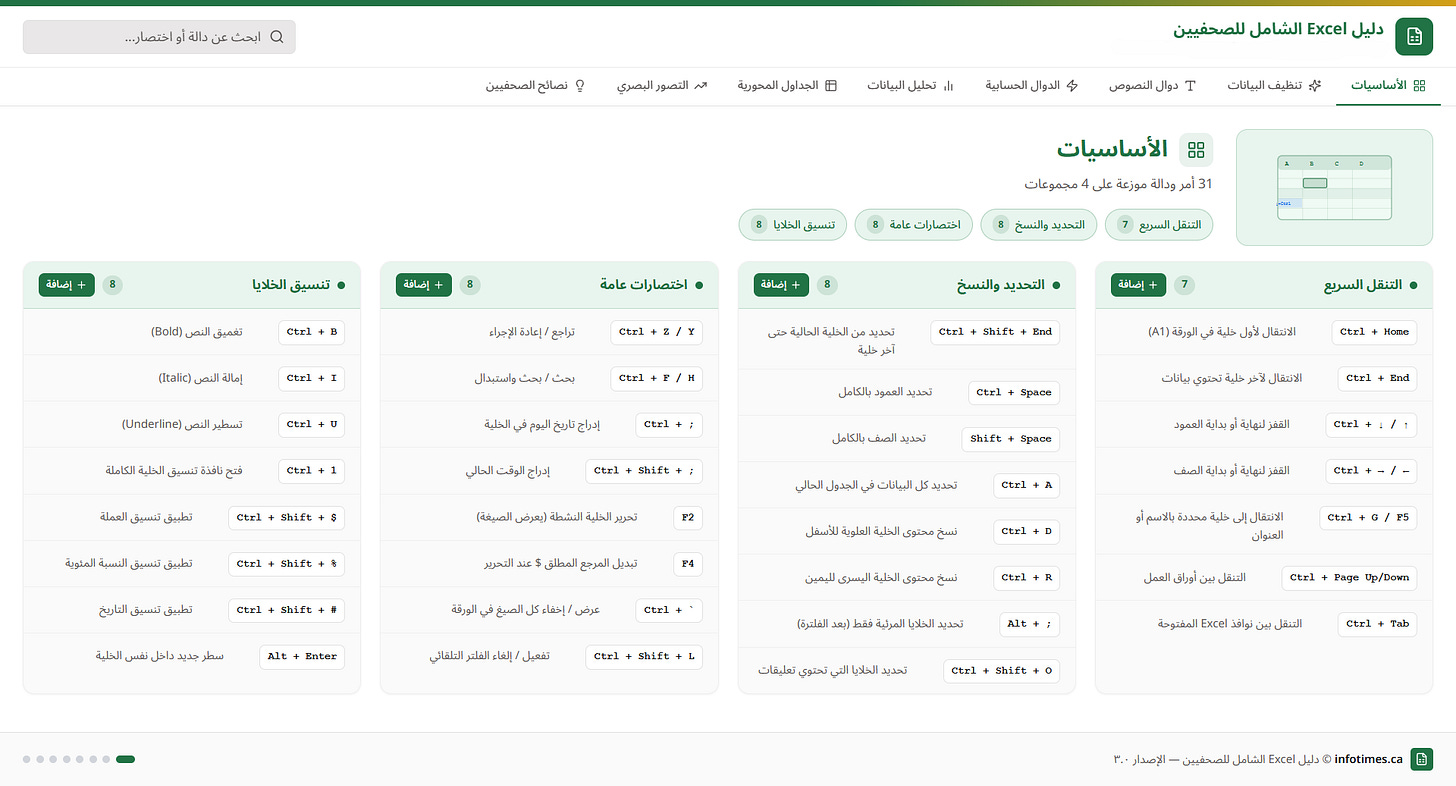Select the Ctrl + I shortcut key
This screenshot has height=786, width=1456.
click(x=312, y=378)
